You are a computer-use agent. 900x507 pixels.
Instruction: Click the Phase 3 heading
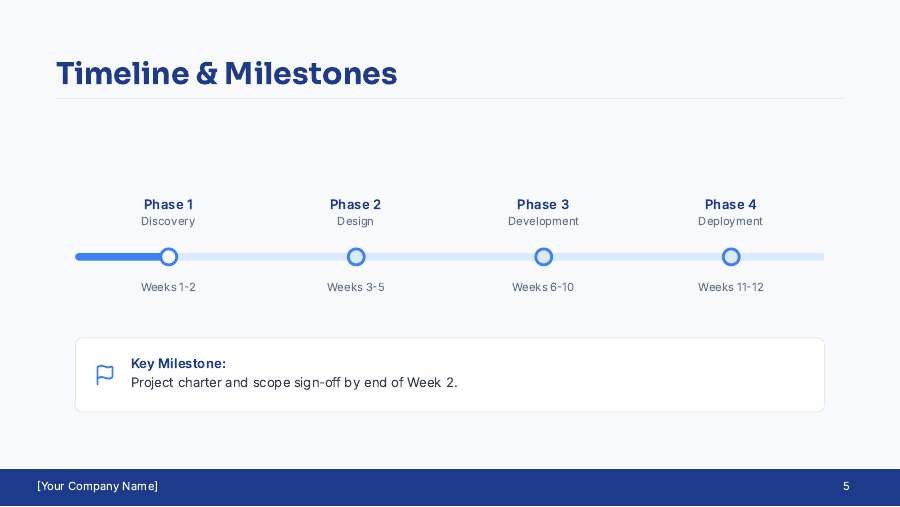[543, 204]
